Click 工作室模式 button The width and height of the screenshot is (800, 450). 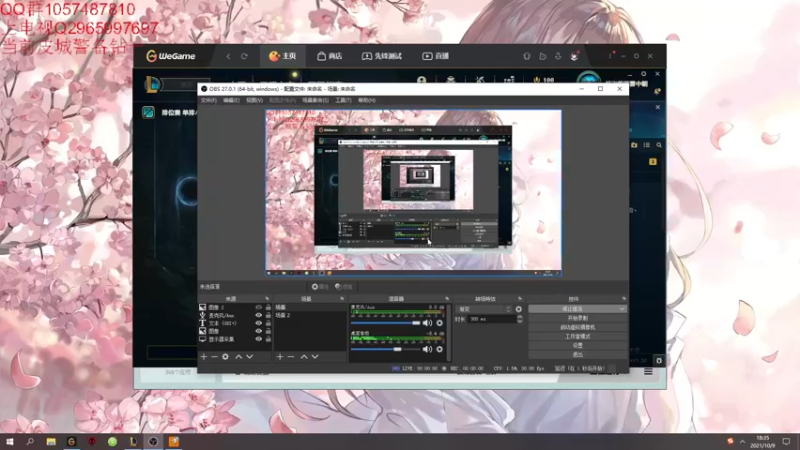(x=578, y=336)
